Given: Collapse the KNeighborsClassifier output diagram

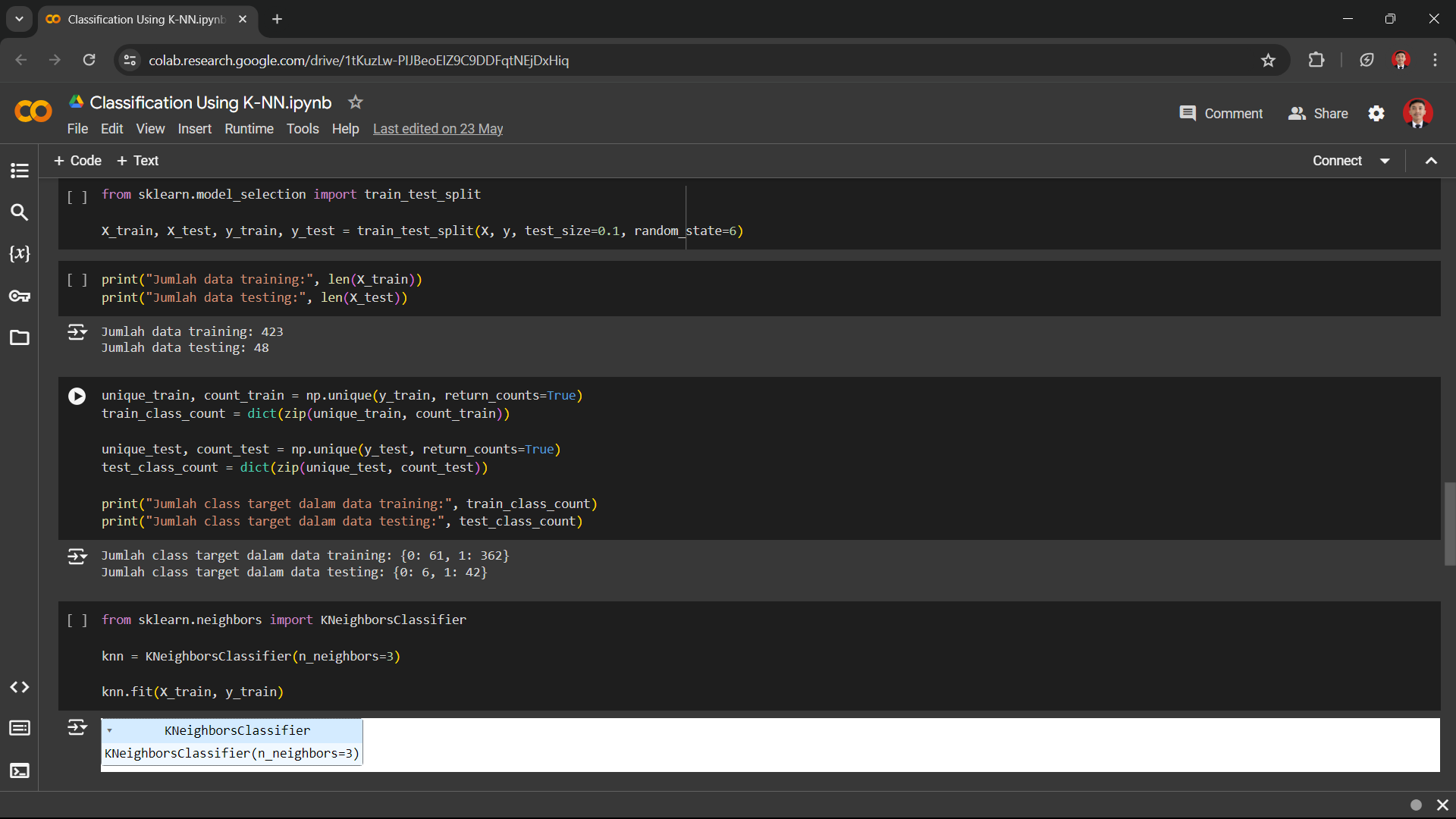Looking at the screenshot, I should coord(110,730).
